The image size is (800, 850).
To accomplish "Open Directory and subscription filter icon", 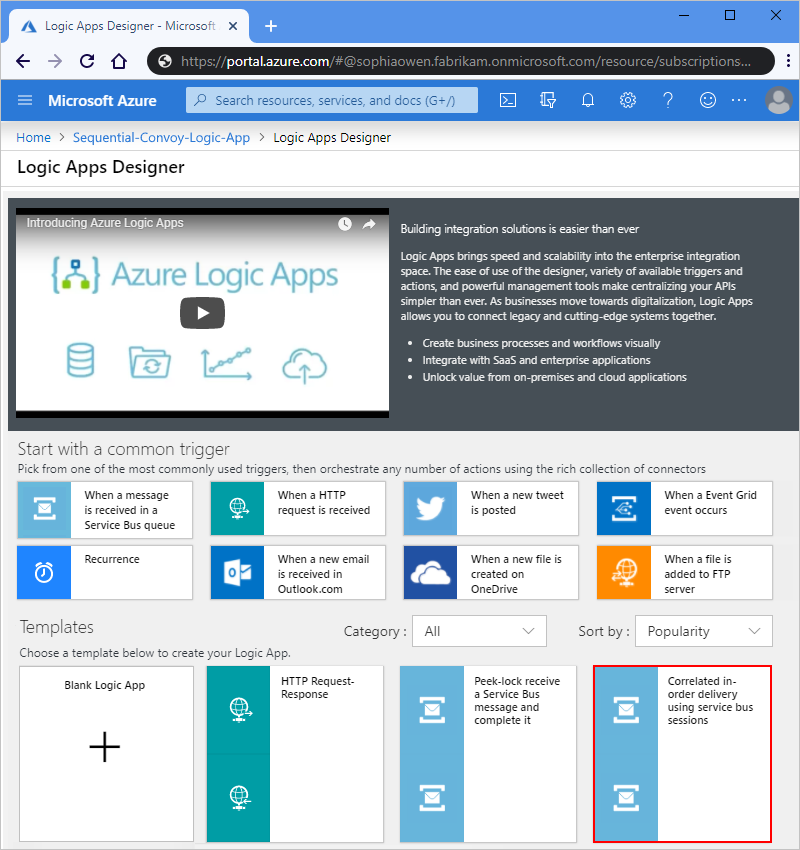I will (548, 100).
